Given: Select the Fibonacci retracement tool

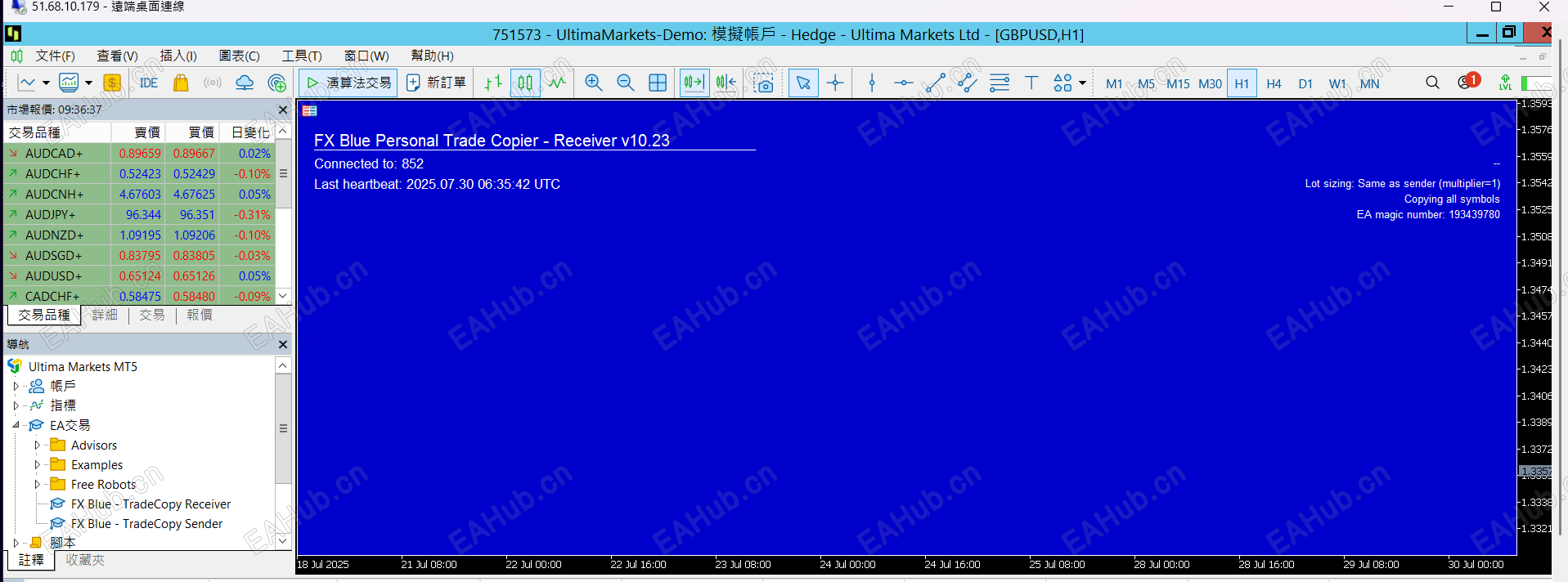Looking at the screenshot, I should pyautogui.click(x=999, y=83).
